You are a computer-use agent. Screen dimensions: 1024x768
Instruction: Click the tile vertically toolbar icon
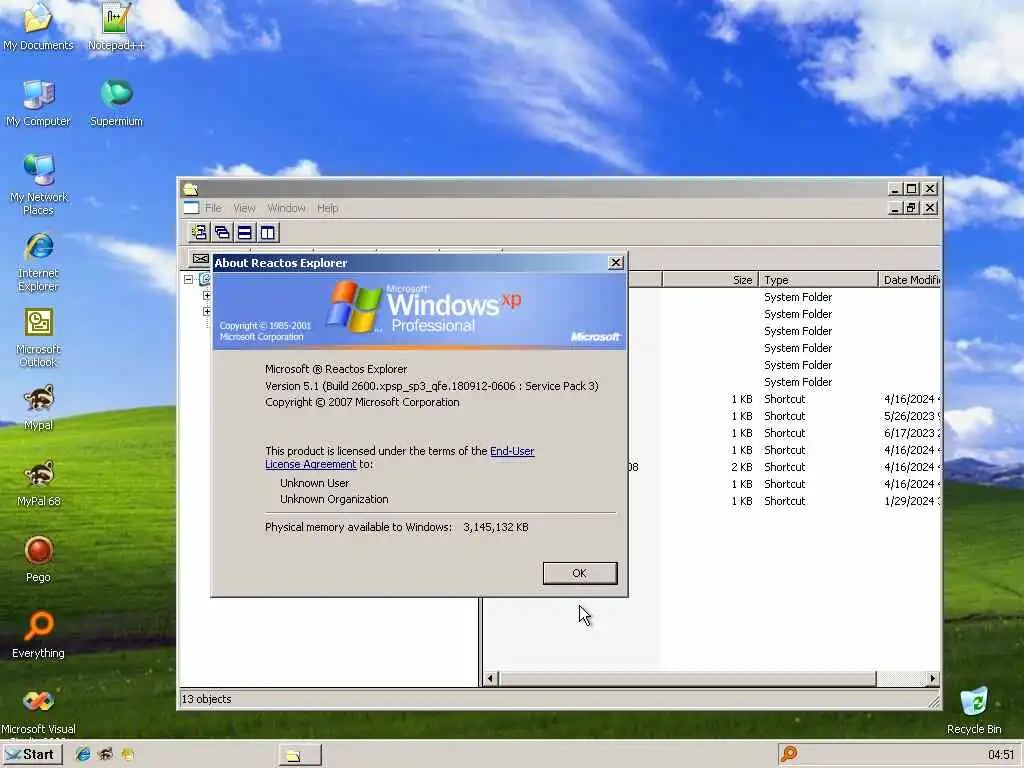[268, 232]
